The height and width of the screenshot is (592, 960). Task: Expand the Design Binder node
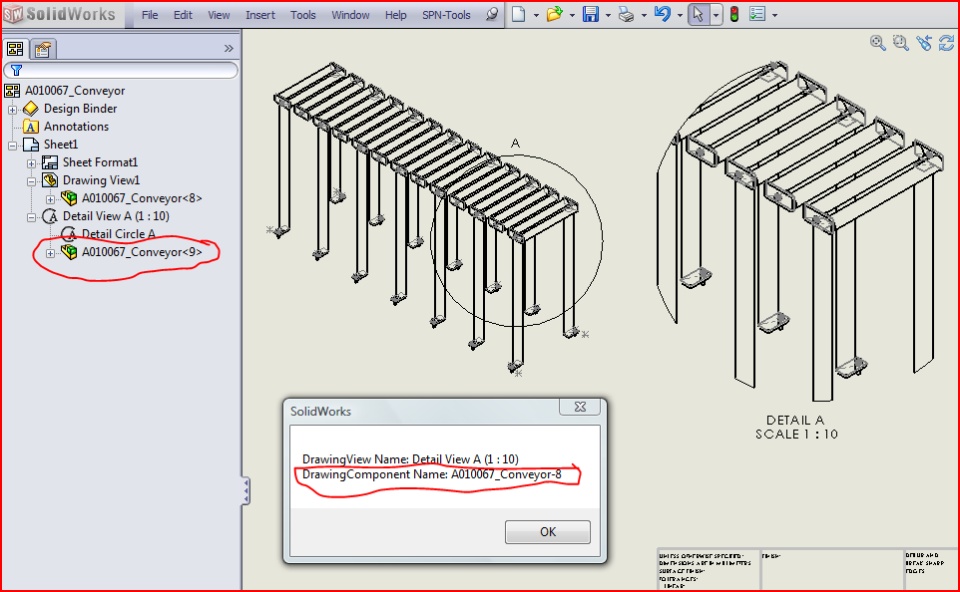coord(12,110)
